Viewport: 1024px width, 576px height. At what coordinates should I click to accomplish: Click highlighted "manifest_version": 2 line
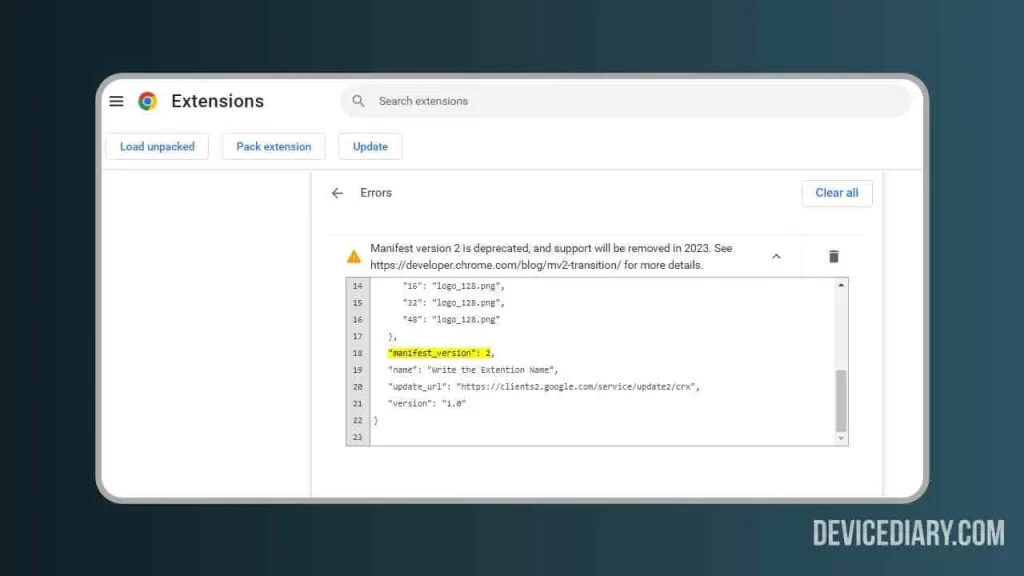pos(441,353)
